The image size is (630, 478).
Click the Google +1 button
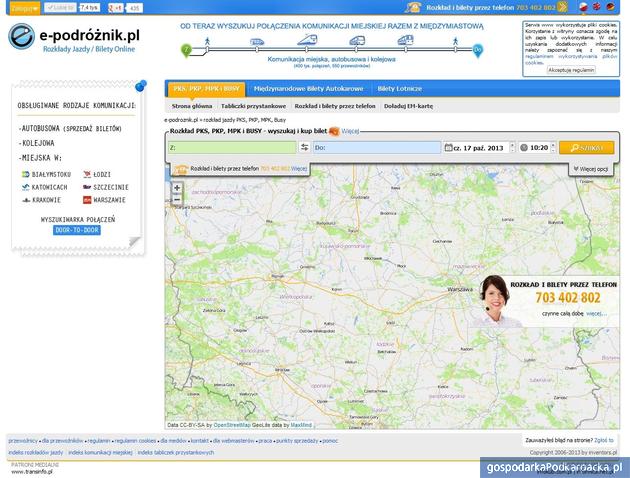pyautogui.click(x=116, y=8)
